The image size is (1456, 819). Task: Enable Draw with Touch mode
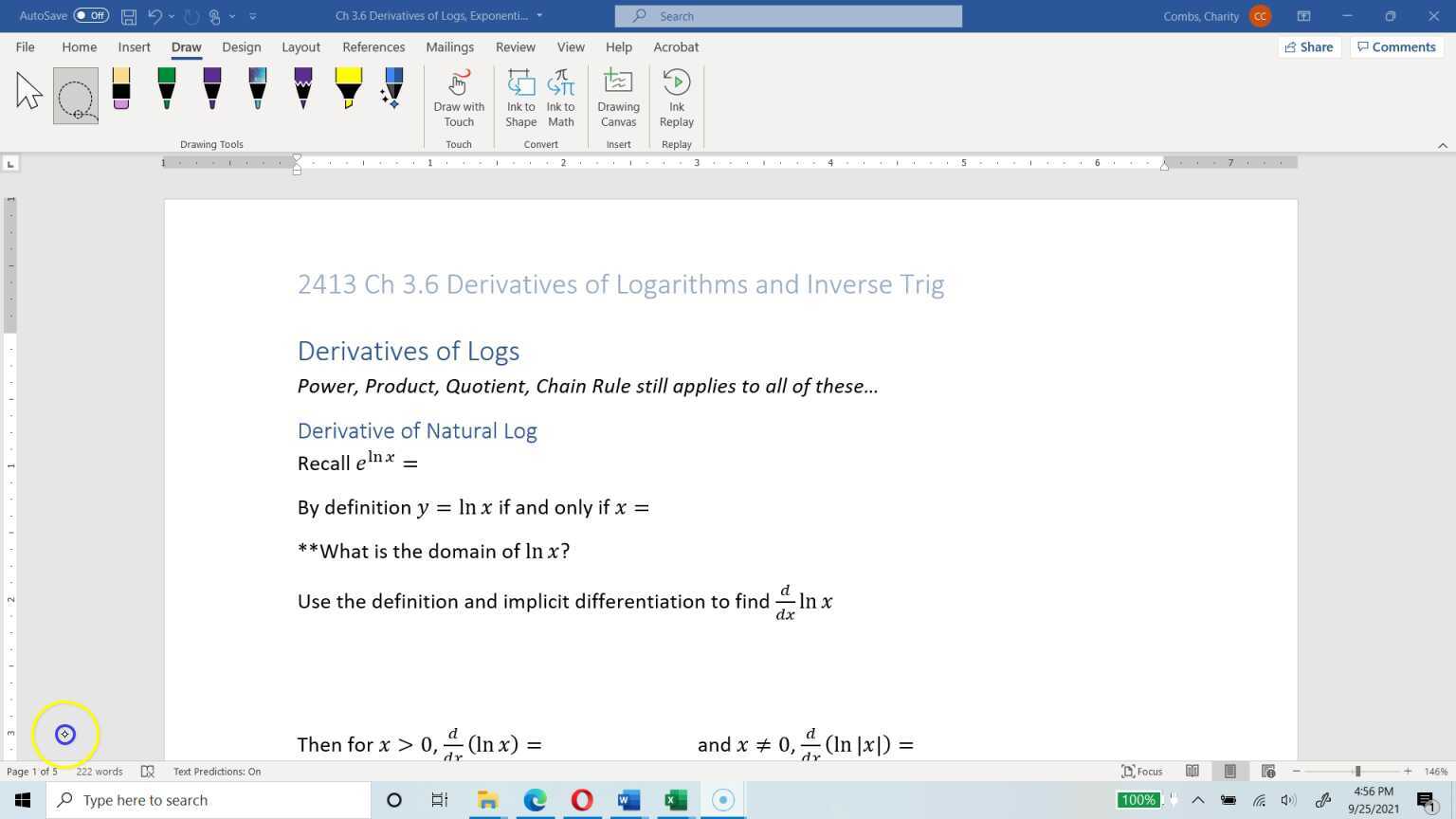pos(459,98)
